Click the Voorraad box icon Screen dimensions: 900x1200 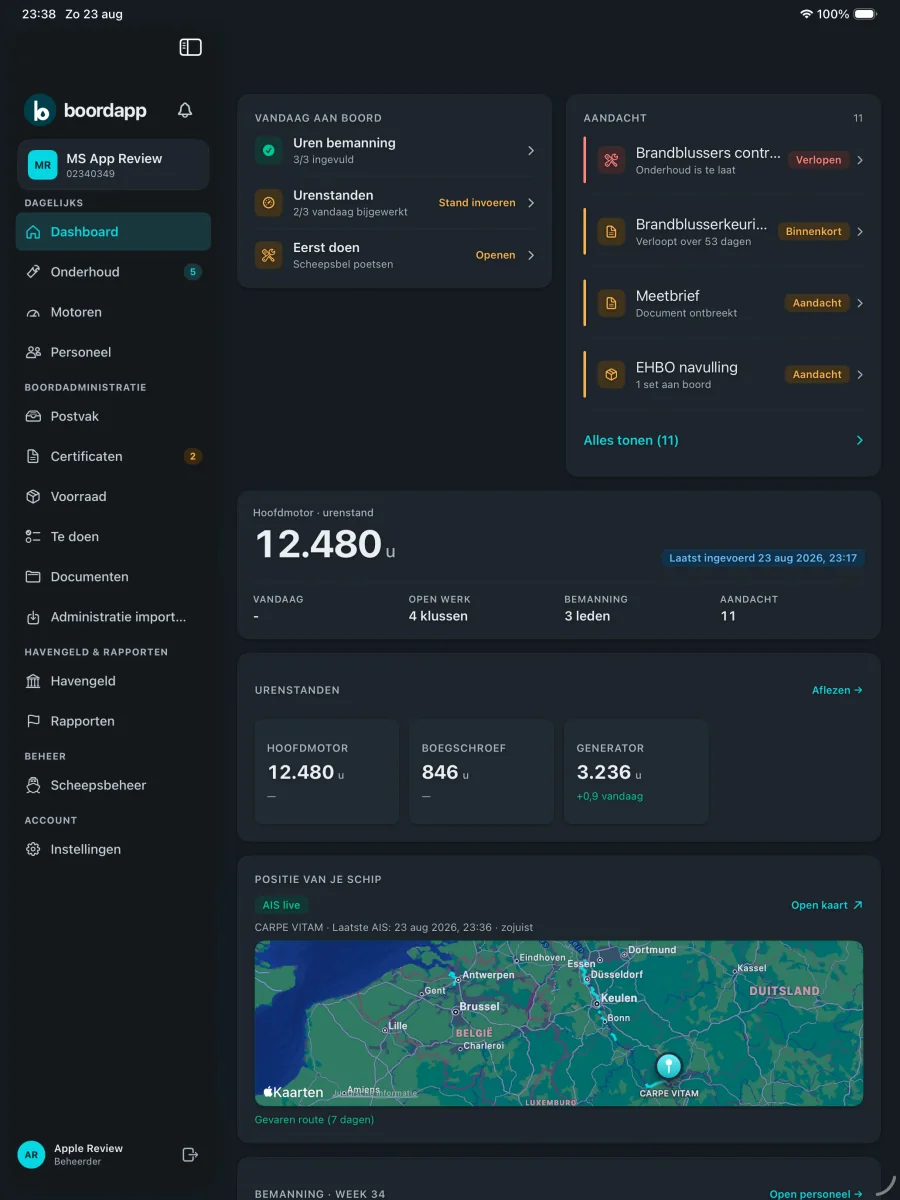coord(33,496)
